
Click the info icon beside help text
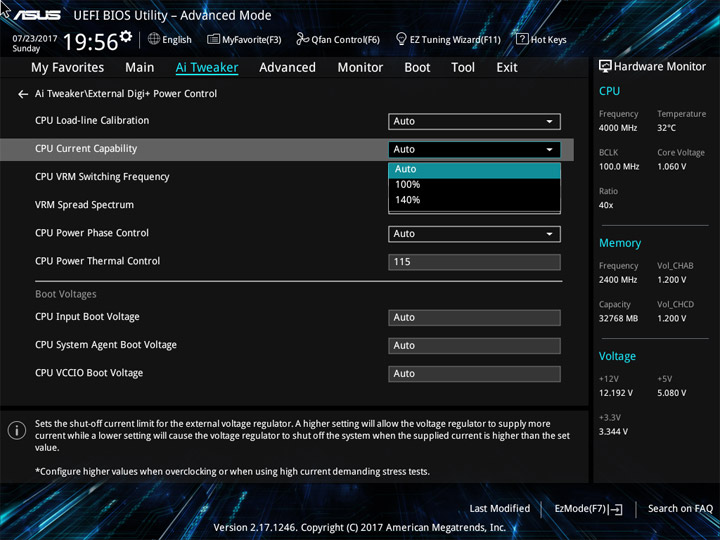click(x=17, y=431)
